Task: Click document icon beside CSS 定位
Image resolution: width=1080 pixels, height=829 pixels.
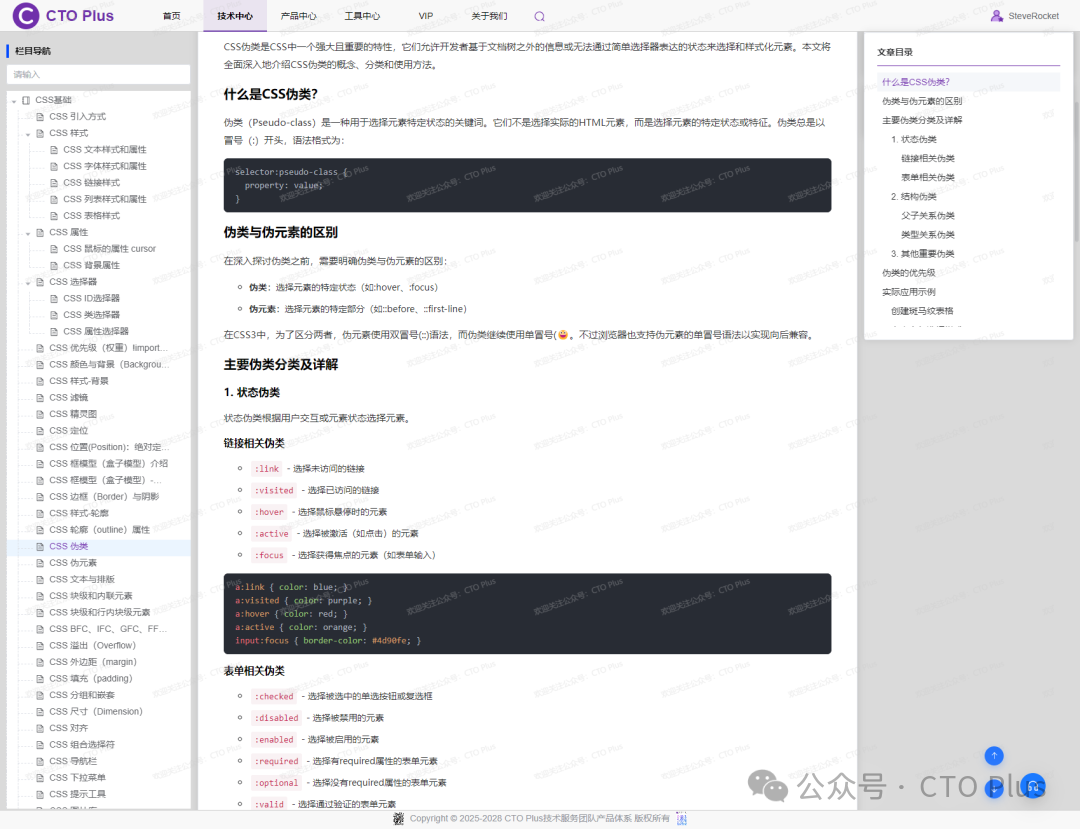Action: (x=40, y=431)
